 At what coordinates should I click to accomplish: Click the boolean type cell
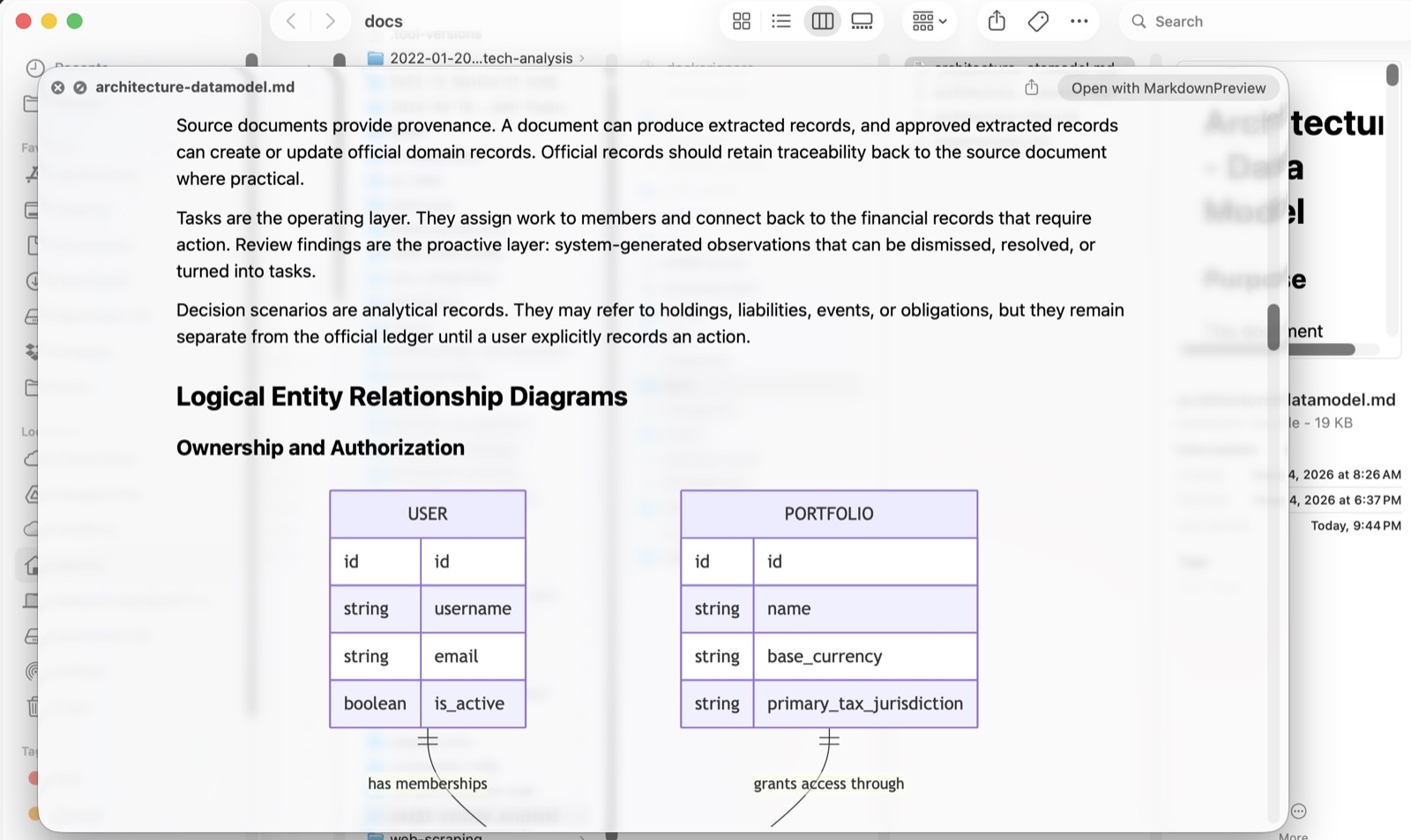coord(376,703)
